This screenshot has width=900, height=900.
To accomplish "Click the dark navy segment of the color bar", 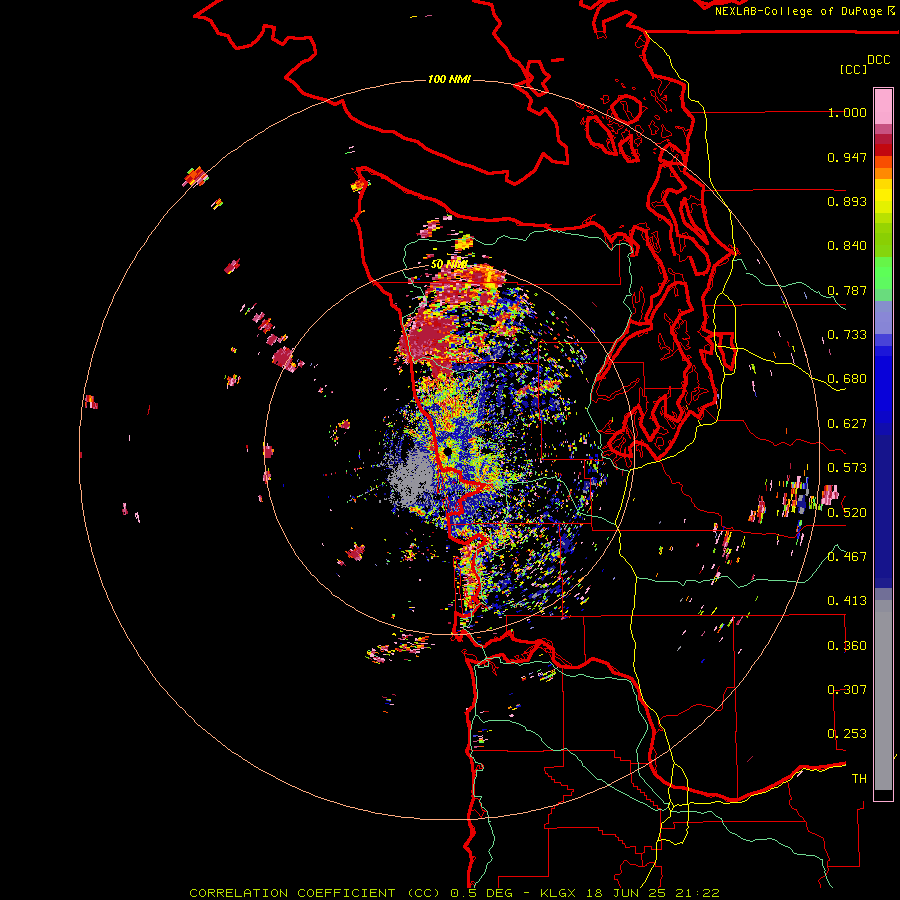I will [883, 511].
